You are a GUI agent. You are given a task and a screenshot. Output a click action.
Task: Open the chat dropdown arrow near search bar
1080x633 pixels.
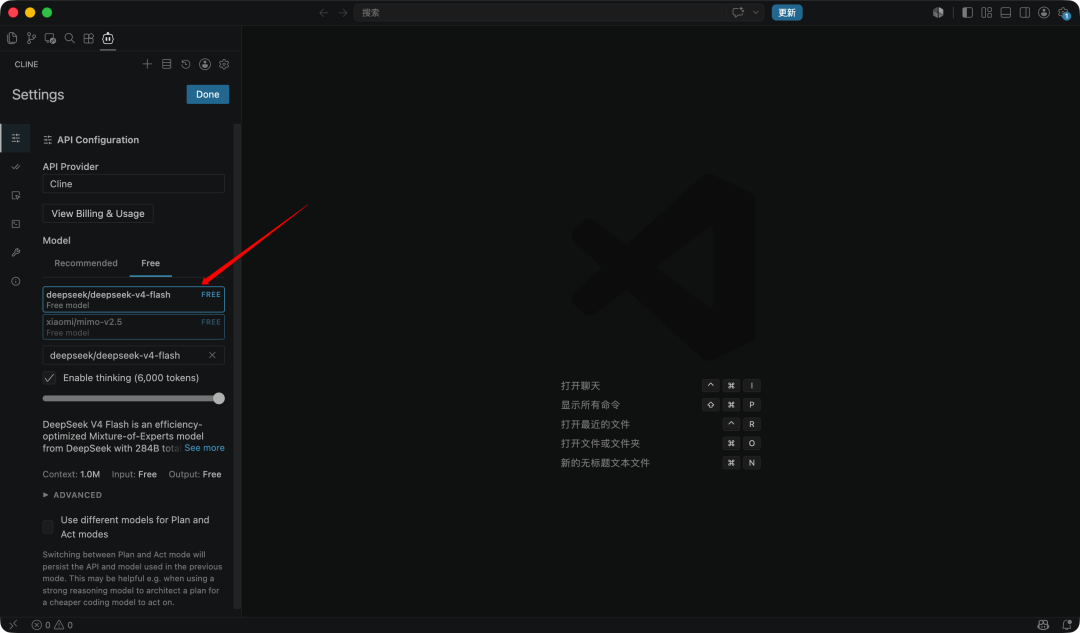[756, 12]
